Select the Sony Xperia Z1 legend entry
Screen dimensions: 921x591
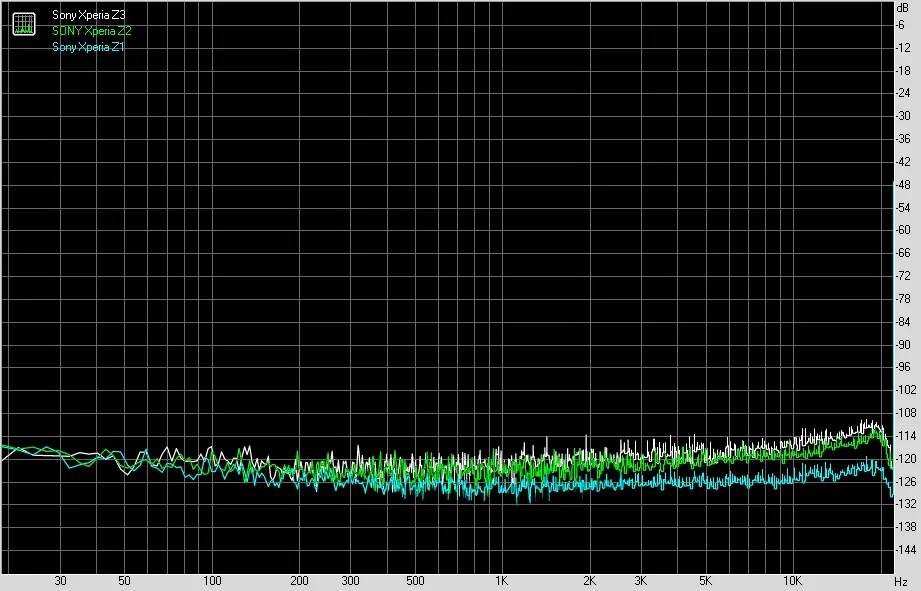click(x=88, y=47)
